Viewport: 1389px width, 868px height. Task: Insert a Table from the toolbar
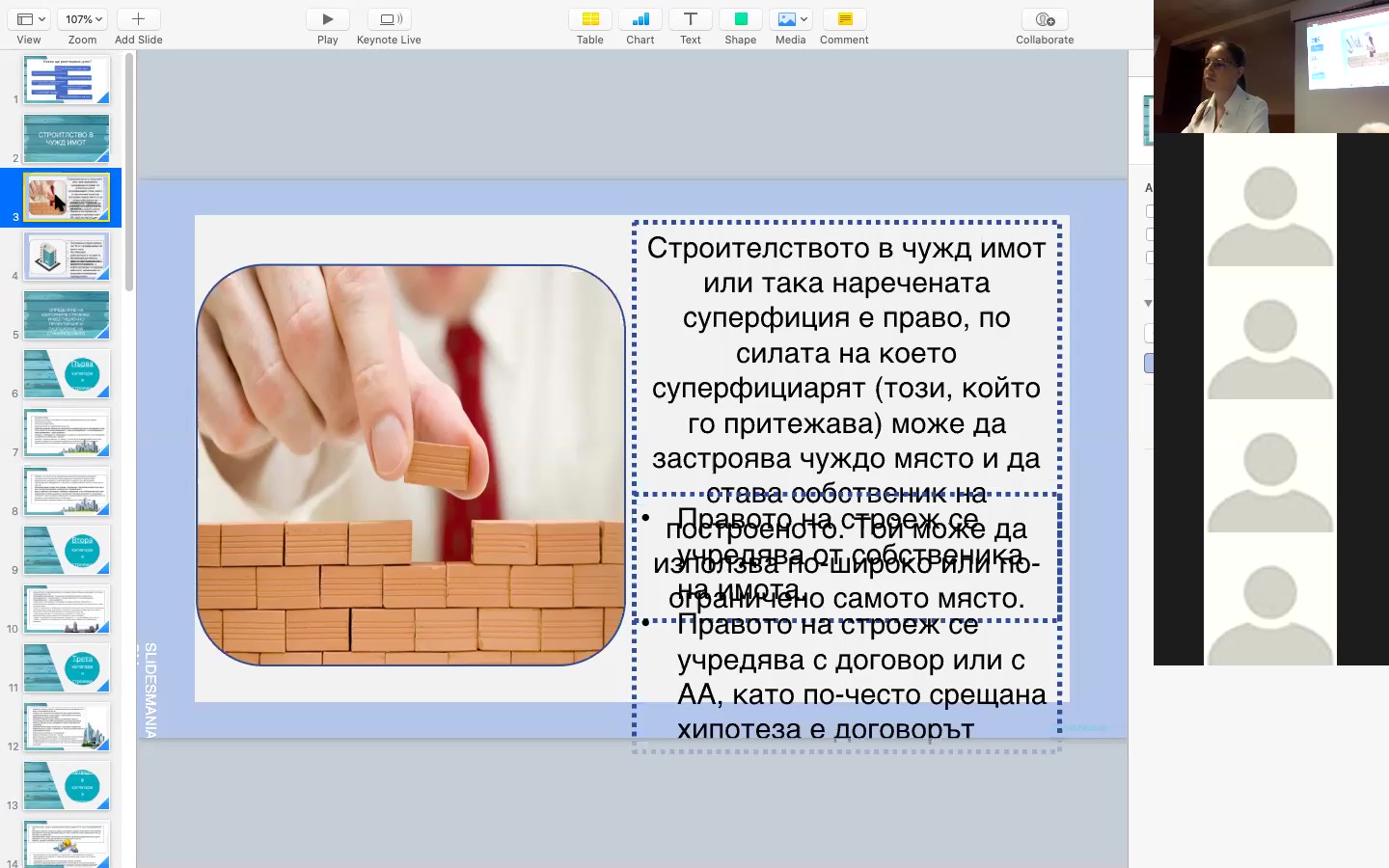(590, 19)
